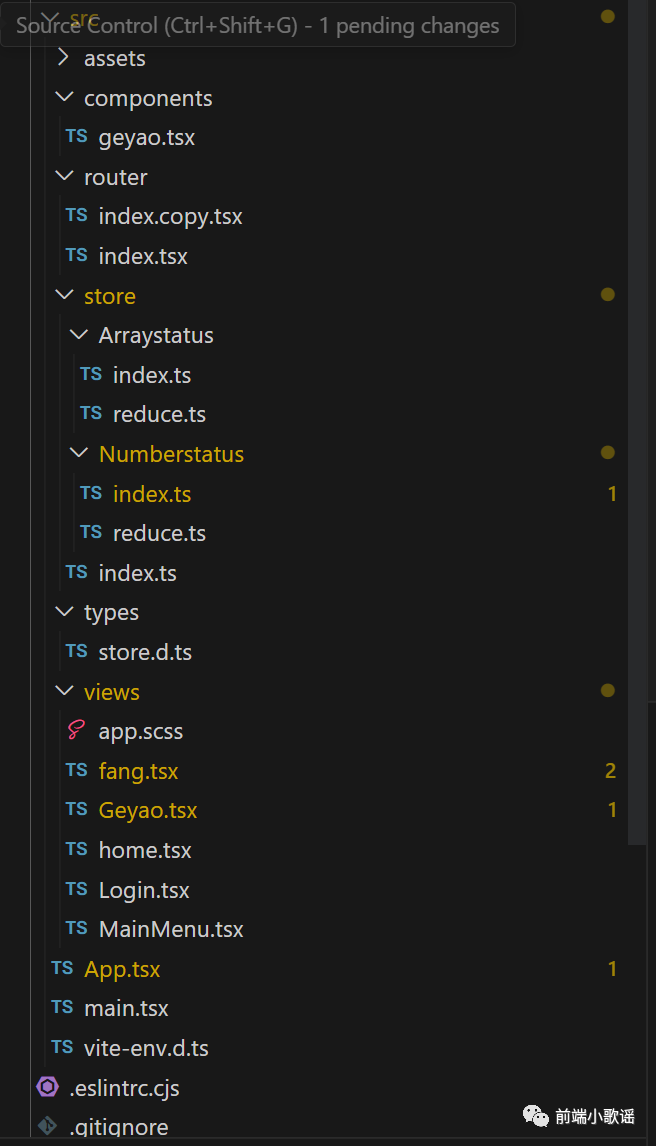Viewport: 656px width, 1146px height.
Task: Click modified dot on Numberstatus folder
Action: coord(608,453)
